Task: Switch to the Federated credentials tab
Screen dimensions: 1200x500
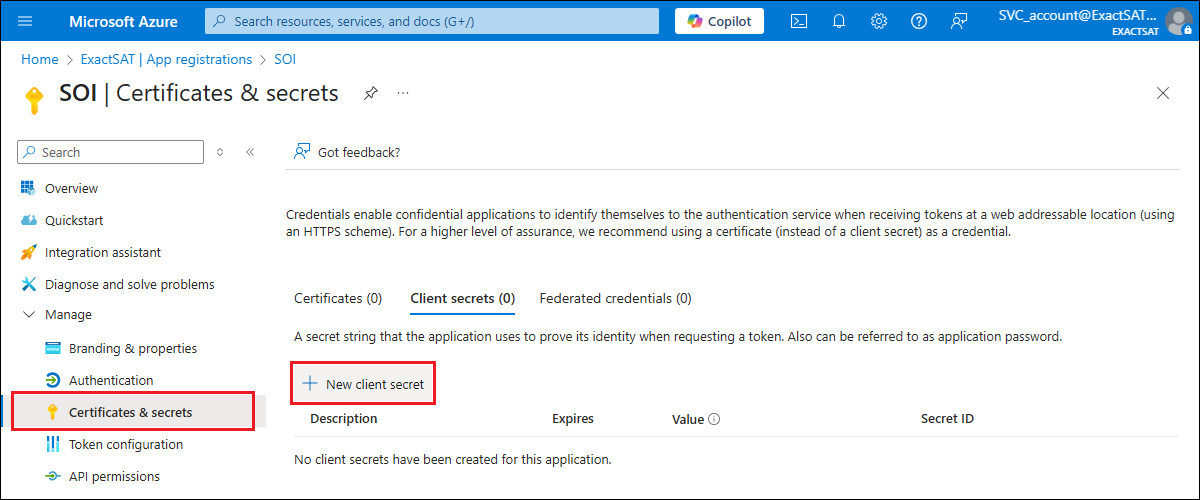Action: click(615, 298)
